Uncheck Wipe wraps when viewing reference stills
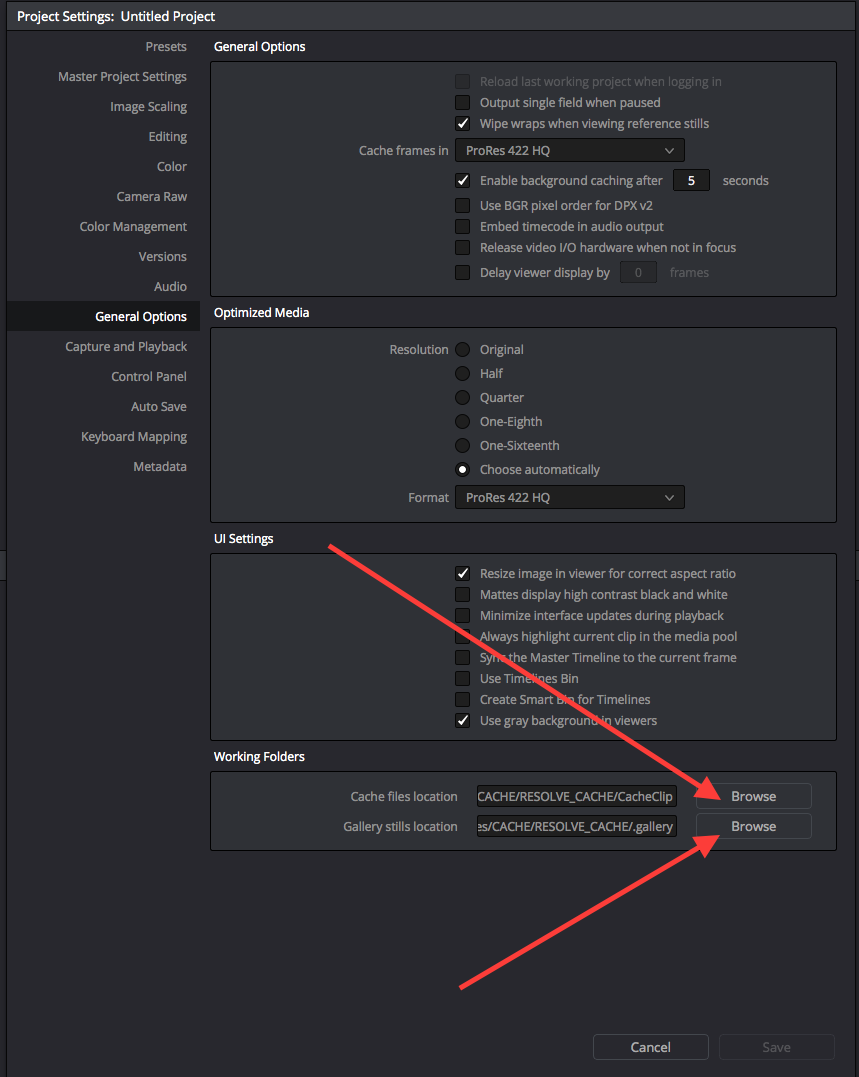This screenshot has width=859, height=1077. click(x=463, y=124)
